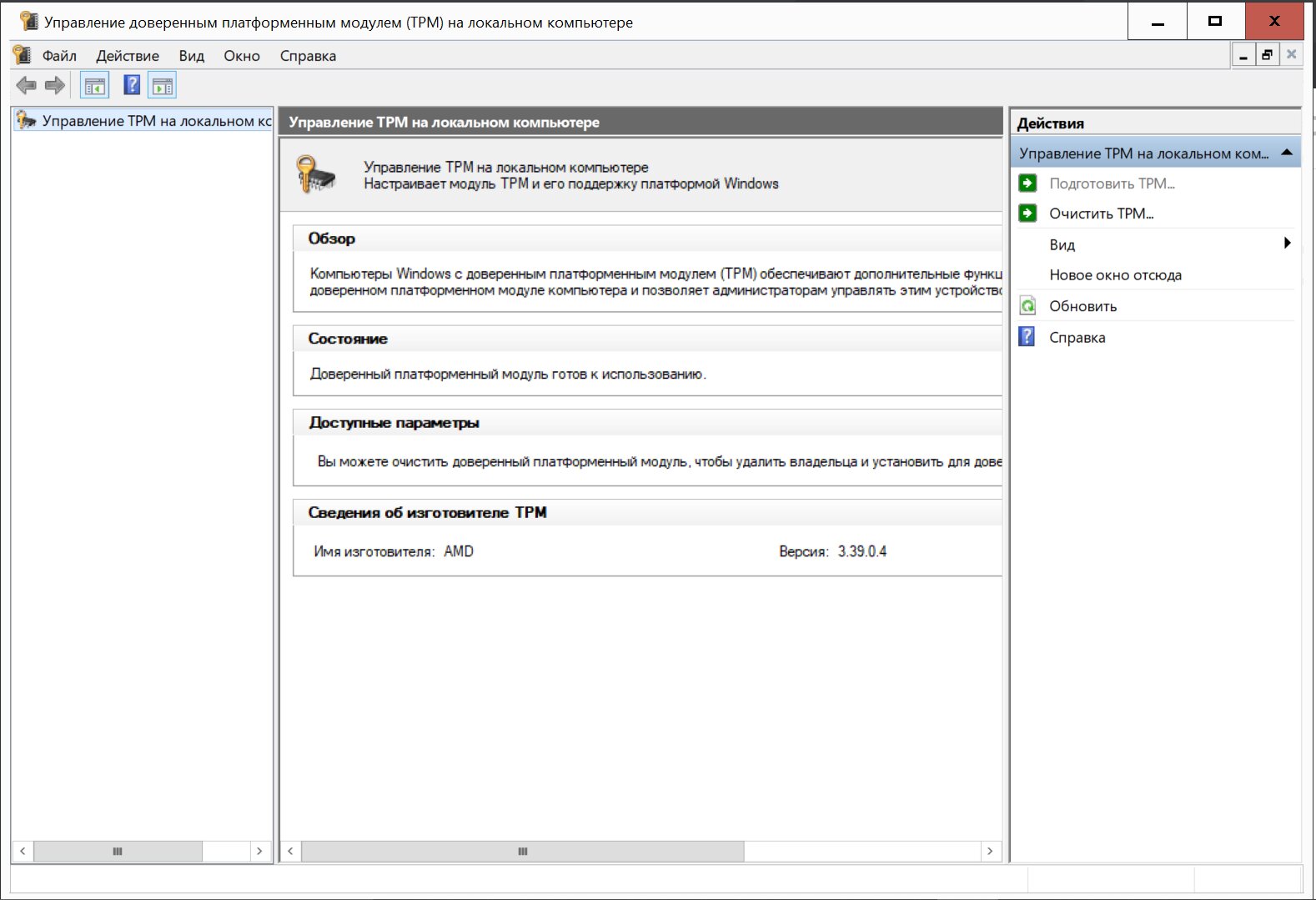Toggle the console tree pane icon

[x=95, y=85]
